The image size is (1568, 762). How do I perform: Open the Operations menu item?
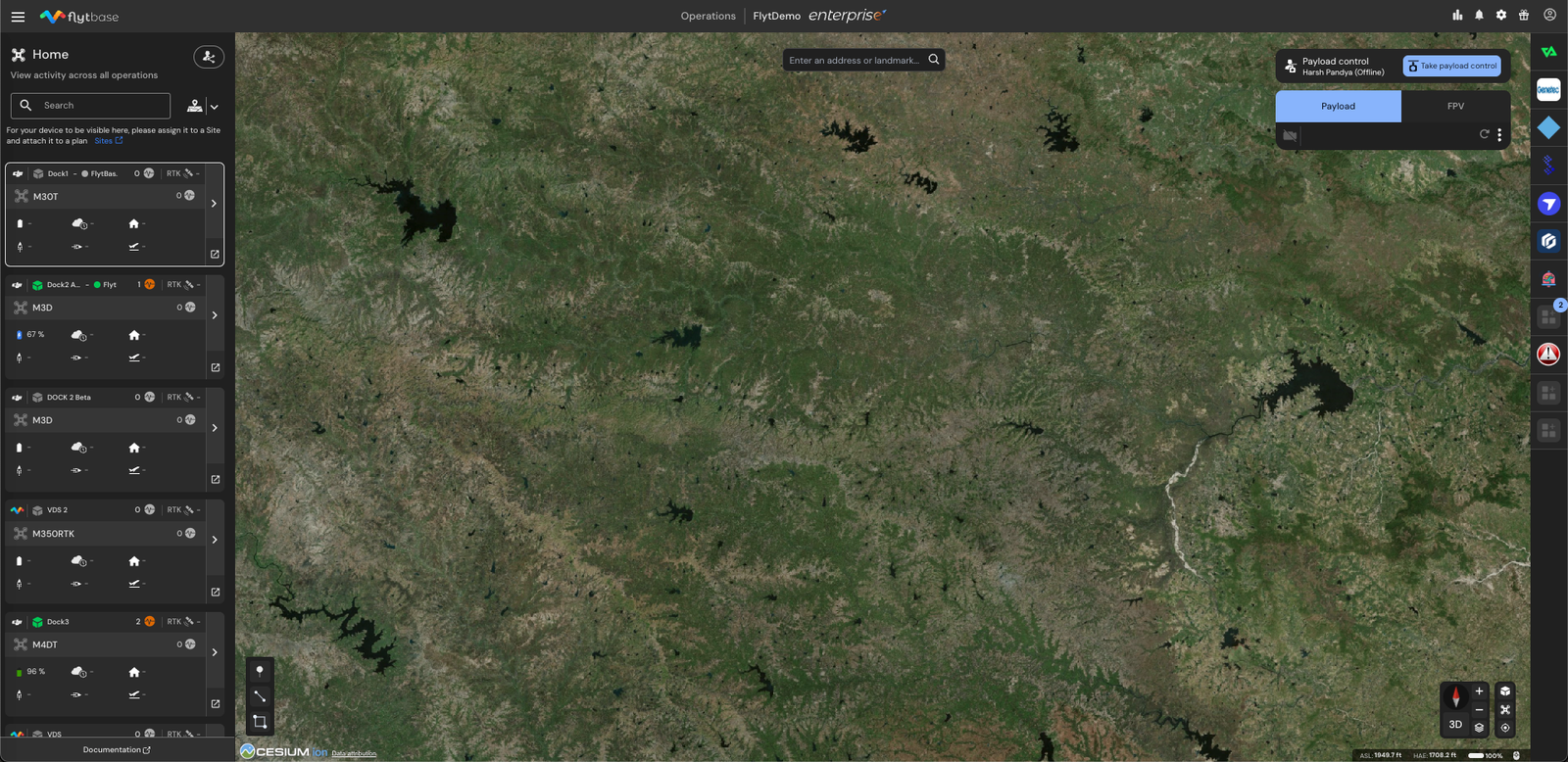click(708, 16)
